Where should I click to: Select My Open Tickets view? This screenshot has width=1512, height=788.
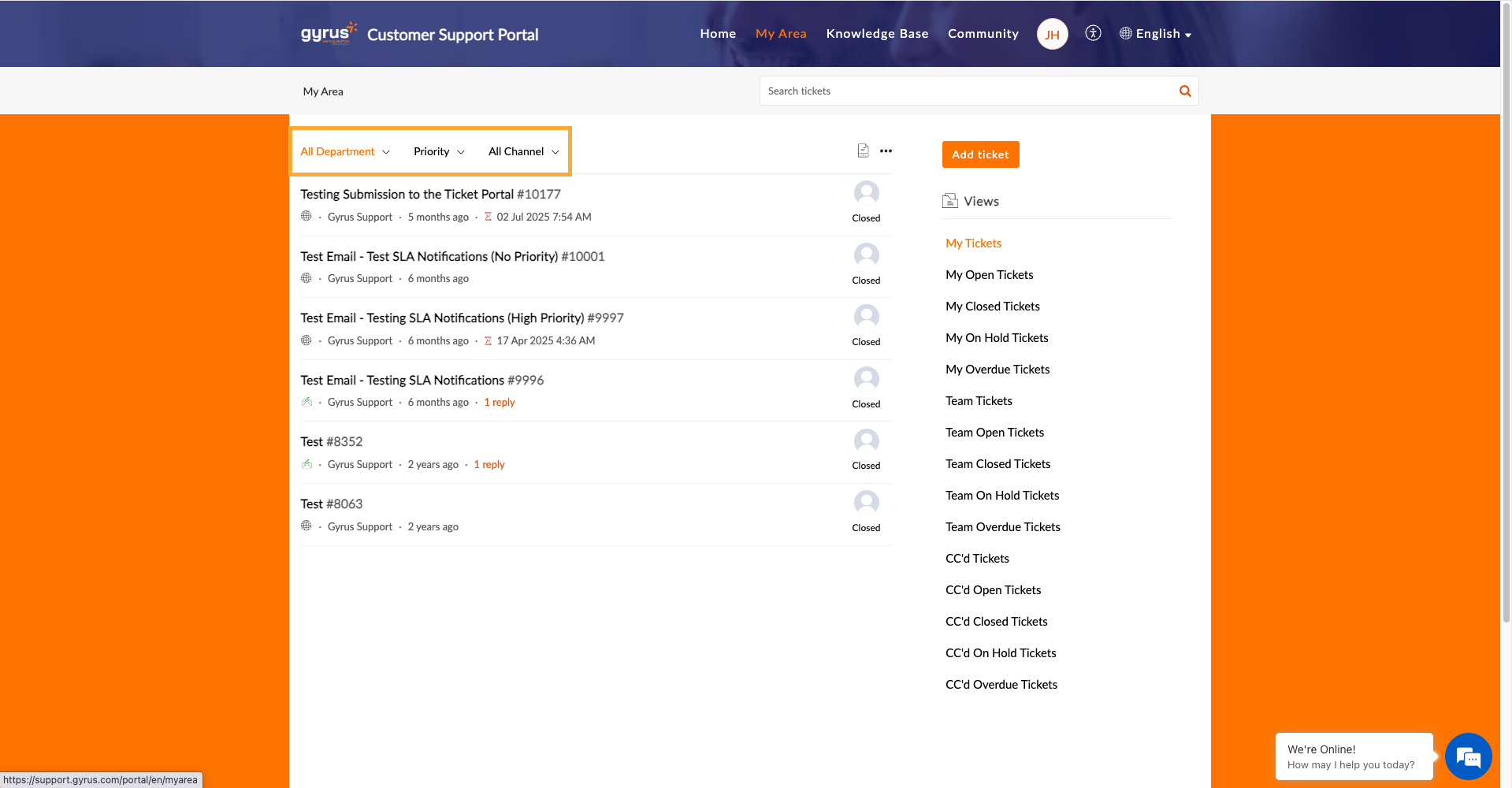[x=989, y=275]
